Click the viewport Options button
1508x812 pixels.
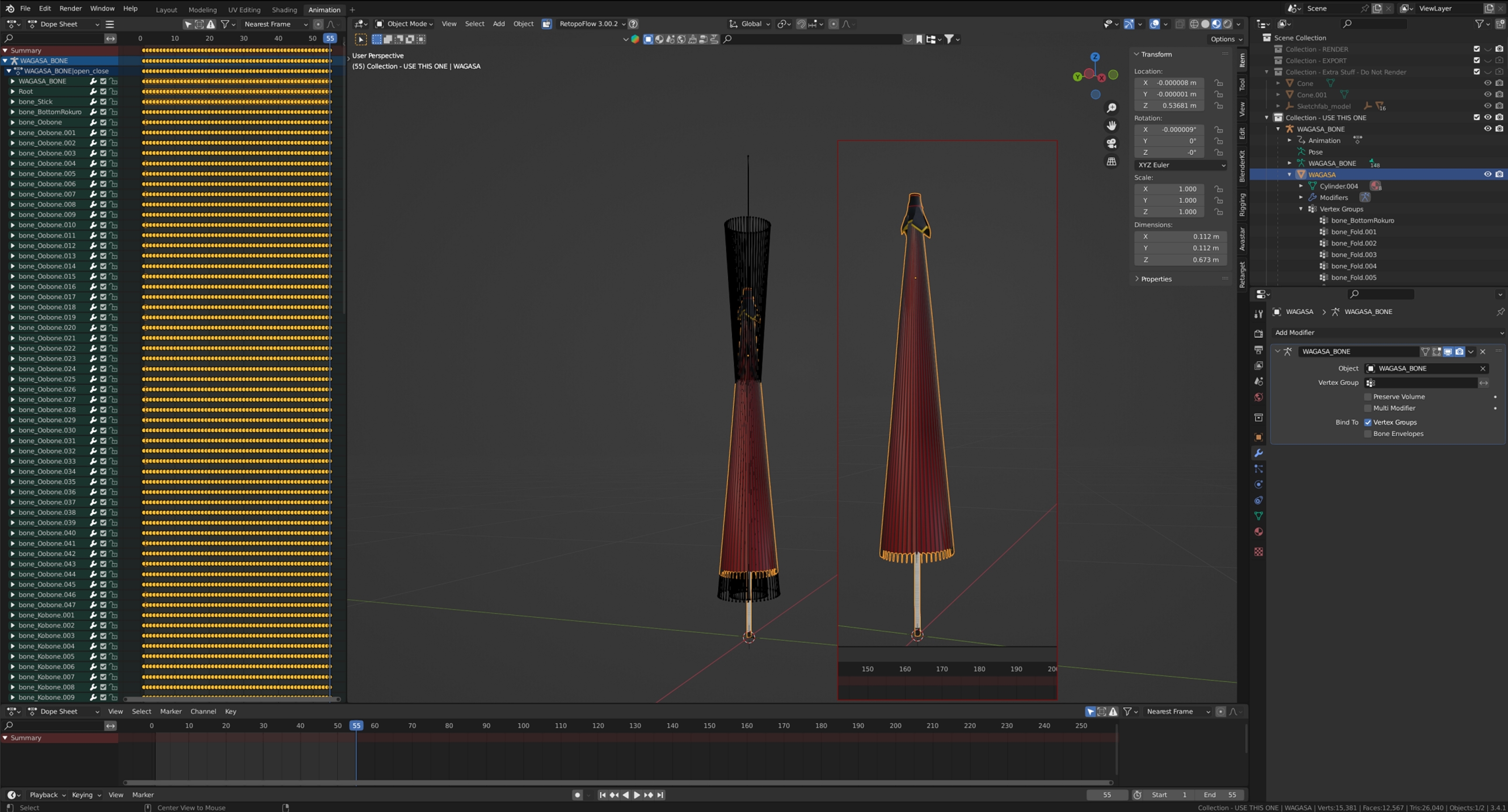point(1226,39)
